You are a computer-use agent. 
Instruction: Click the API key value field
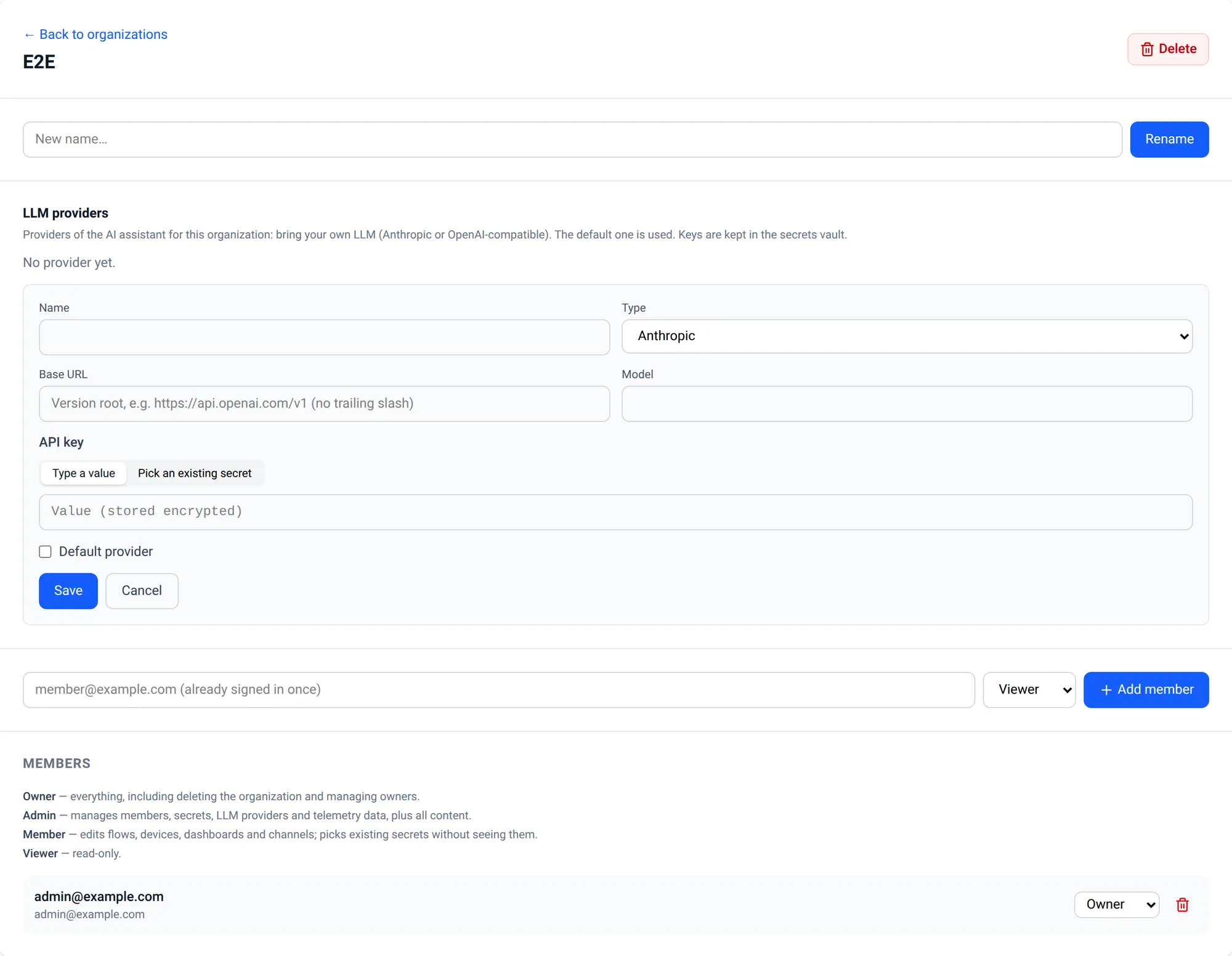[x=615, y=512]
